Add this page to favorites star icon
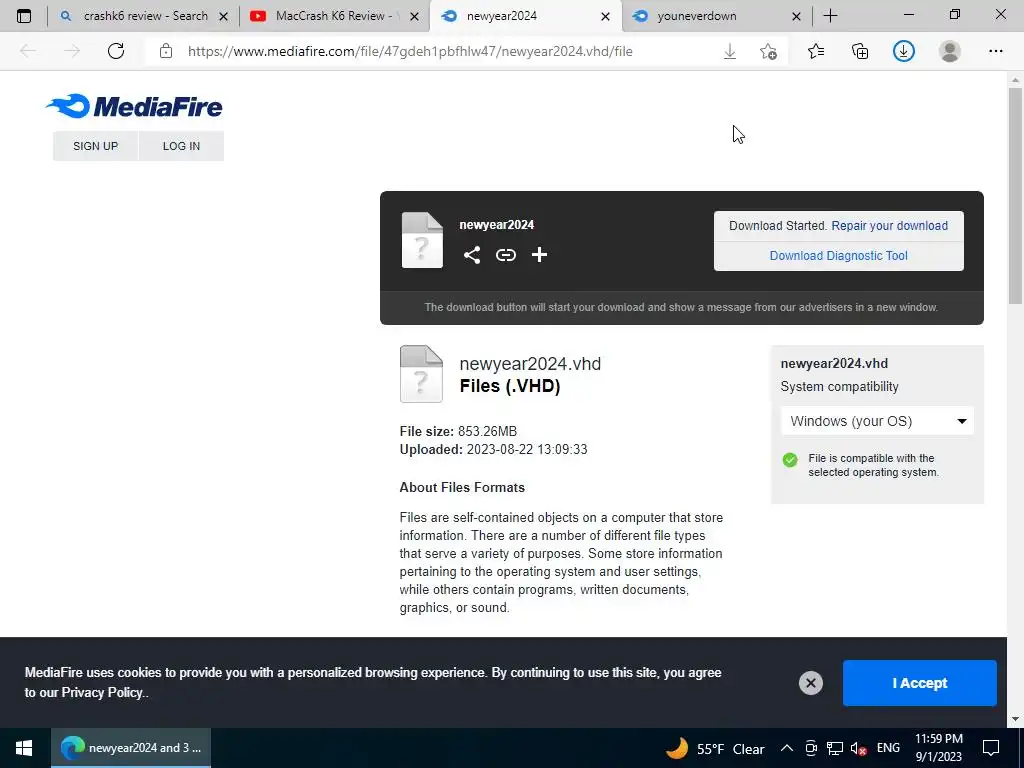1024x768 pixels. (x=769, y=52)
